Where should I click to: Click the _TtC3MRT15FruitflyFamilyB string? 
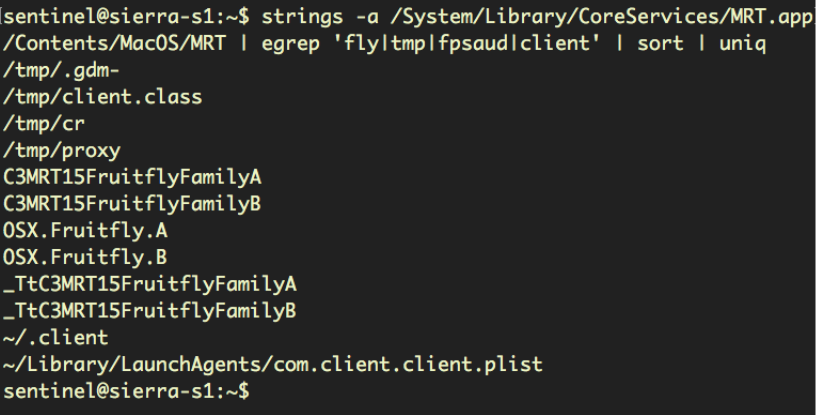point(150,309)
